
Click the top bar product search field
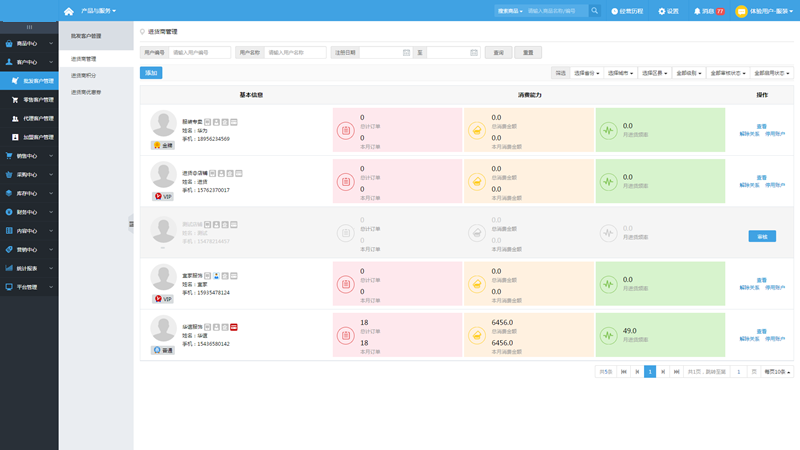[x=556, y=11]
